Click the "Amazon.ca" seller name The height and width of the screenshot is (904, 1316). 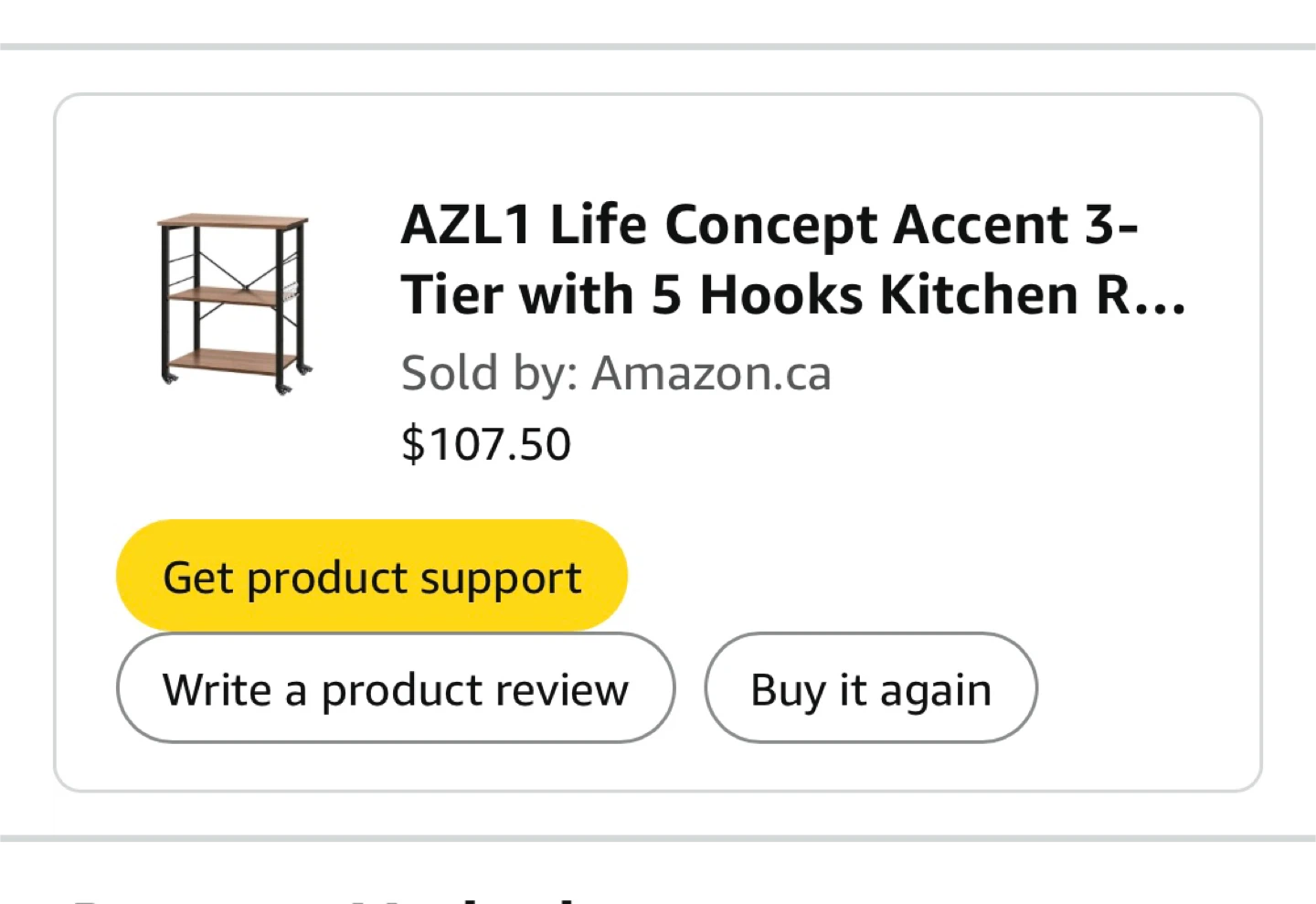(711, 373)
